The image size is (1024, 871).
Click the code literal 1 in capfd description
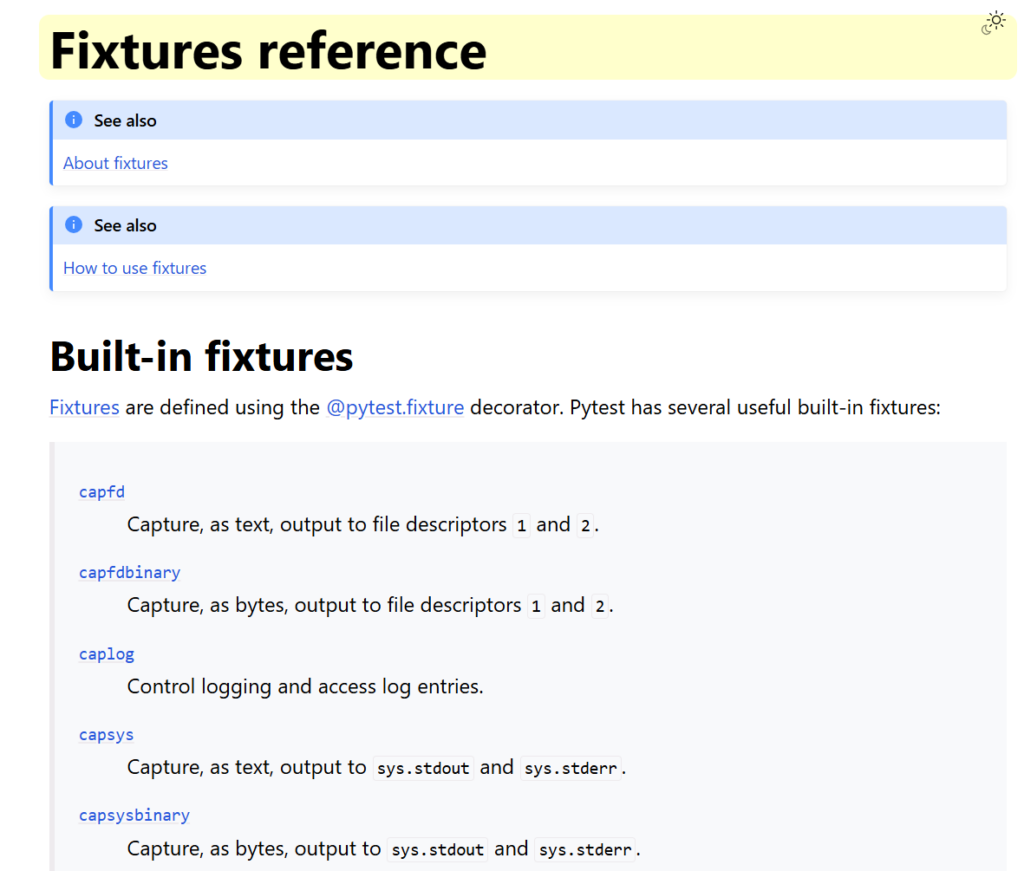(x=521, y=526)
